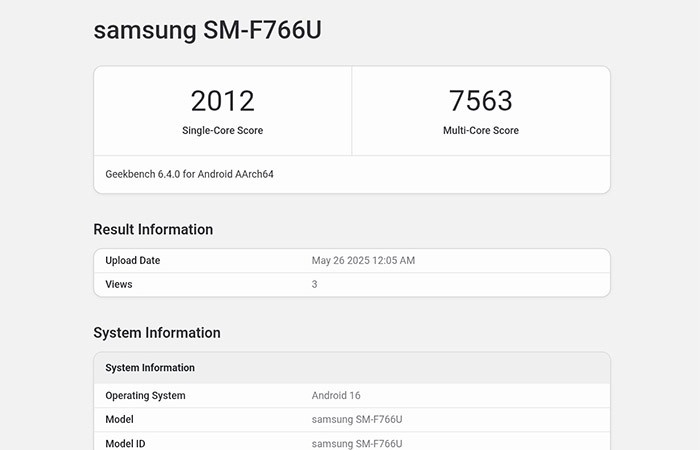Click the Upload Date label

pos(133,260)
